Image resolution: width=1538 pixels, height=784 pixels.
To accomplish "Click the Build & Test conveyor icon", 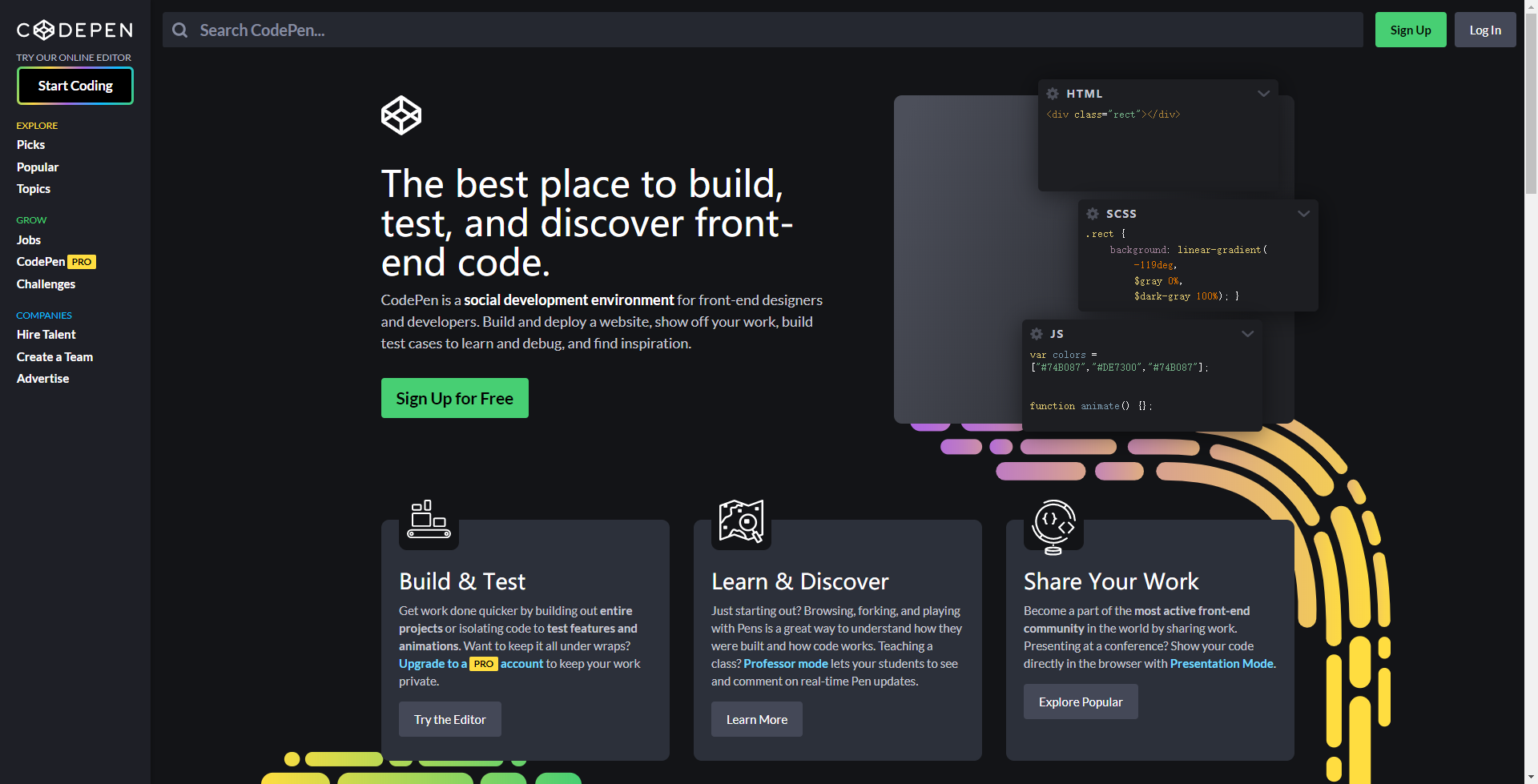I will coord(429,520).
